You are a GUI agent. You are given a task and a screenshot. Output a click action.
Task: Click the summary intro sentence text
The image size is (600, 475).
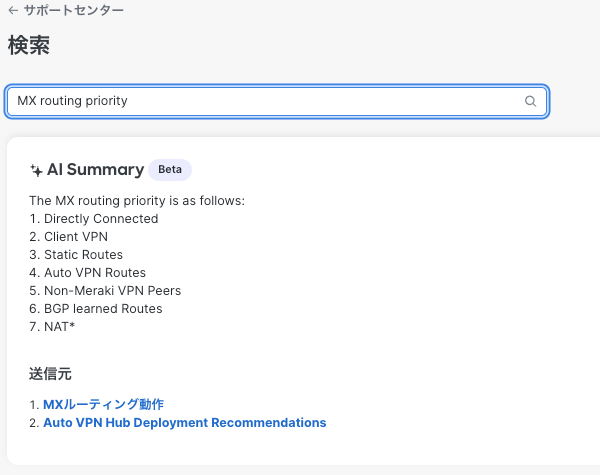pyautogui.click(x=137, y=201)
